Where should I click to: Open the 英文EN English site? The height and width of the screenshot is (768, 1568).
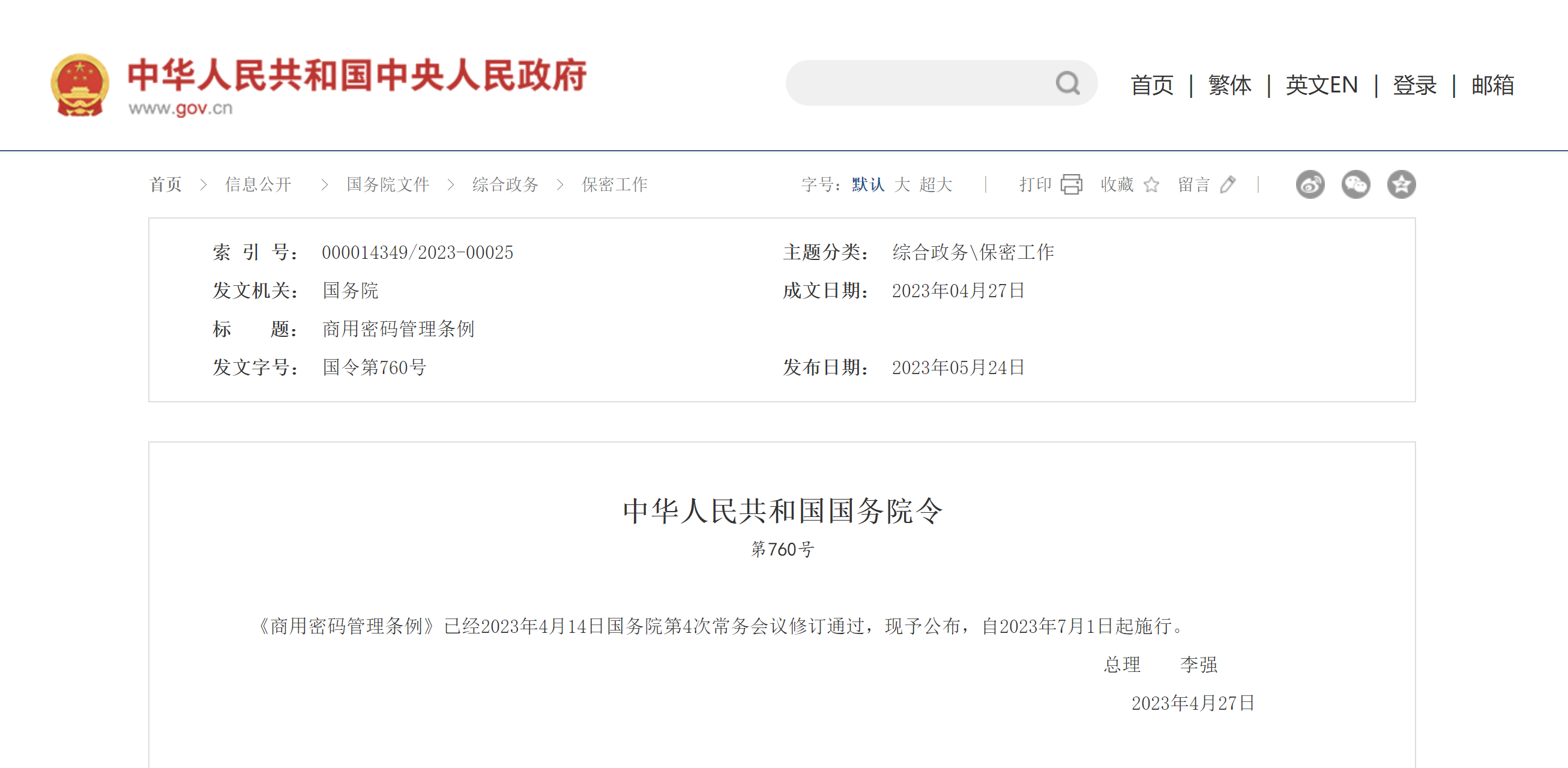click(x=1321, y=85)
